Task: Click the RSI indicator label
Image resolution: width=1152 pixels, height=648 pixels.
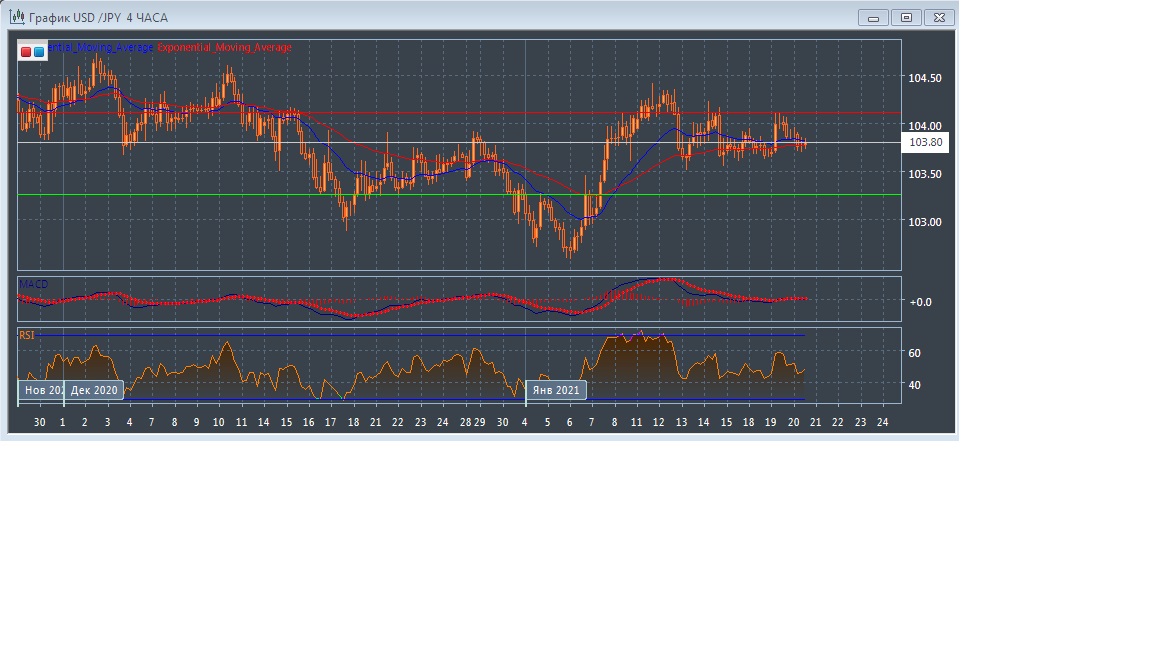Action: [x=27, y=335]
